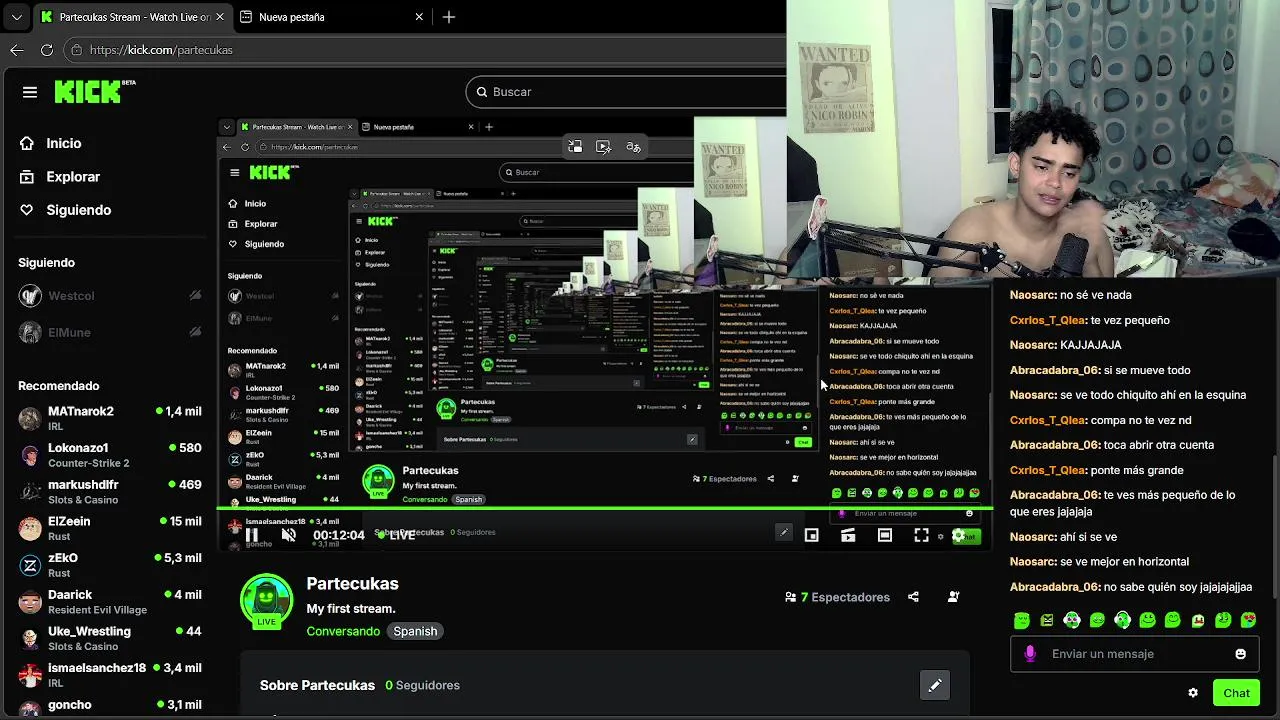Open followed channel Westcol

click(110, 296)
